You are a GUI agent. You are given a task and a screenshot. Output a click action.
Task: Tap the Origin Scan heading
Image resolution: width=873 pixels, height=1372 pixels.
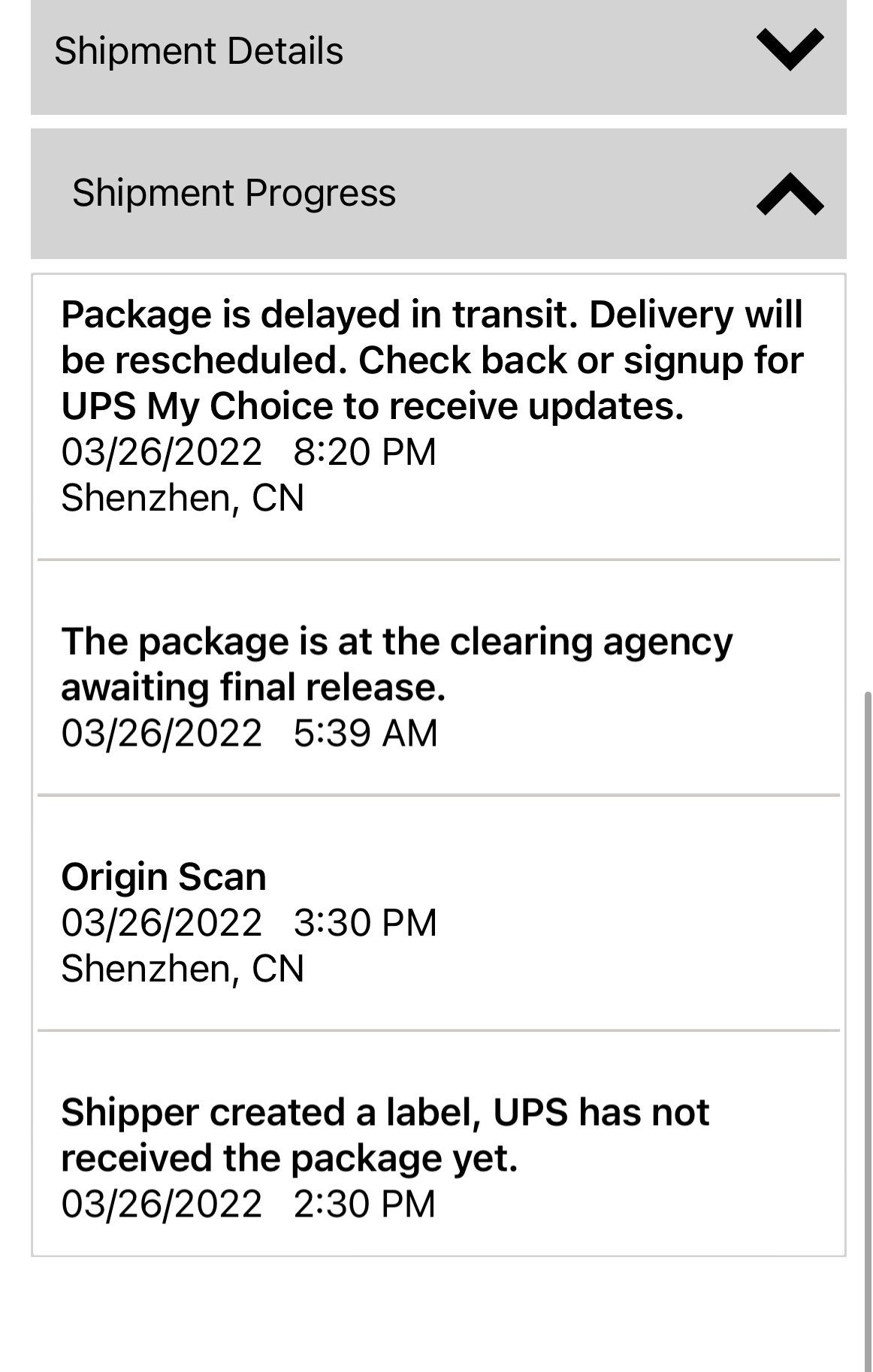(164, 876)
